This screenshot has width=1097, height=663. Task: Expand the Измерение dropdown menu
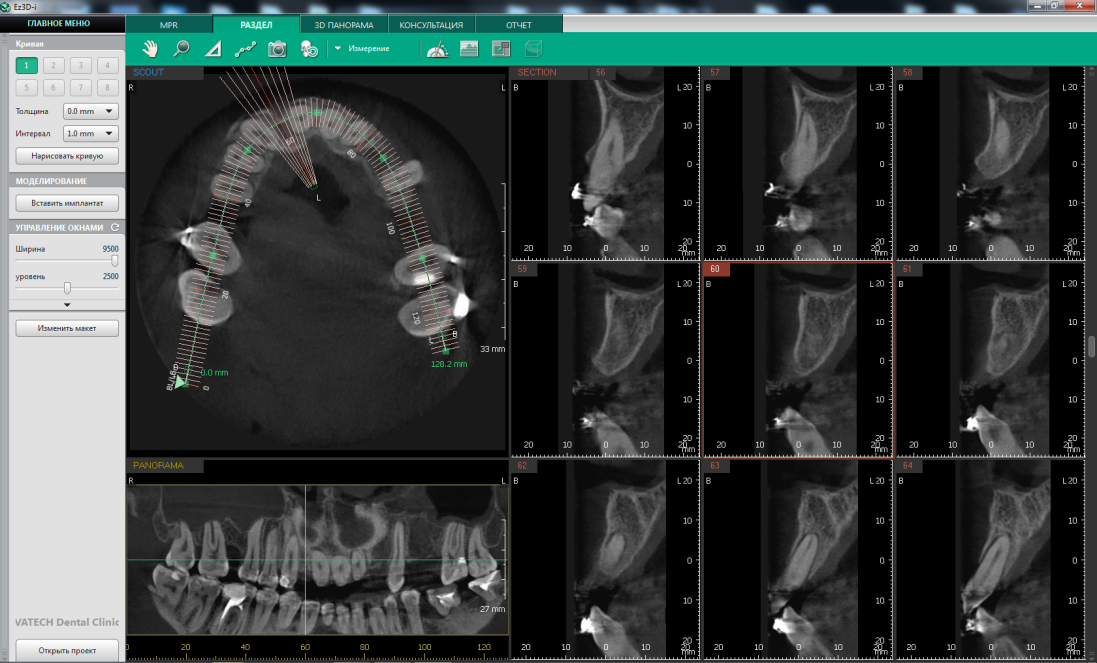[x=338, y=48]
